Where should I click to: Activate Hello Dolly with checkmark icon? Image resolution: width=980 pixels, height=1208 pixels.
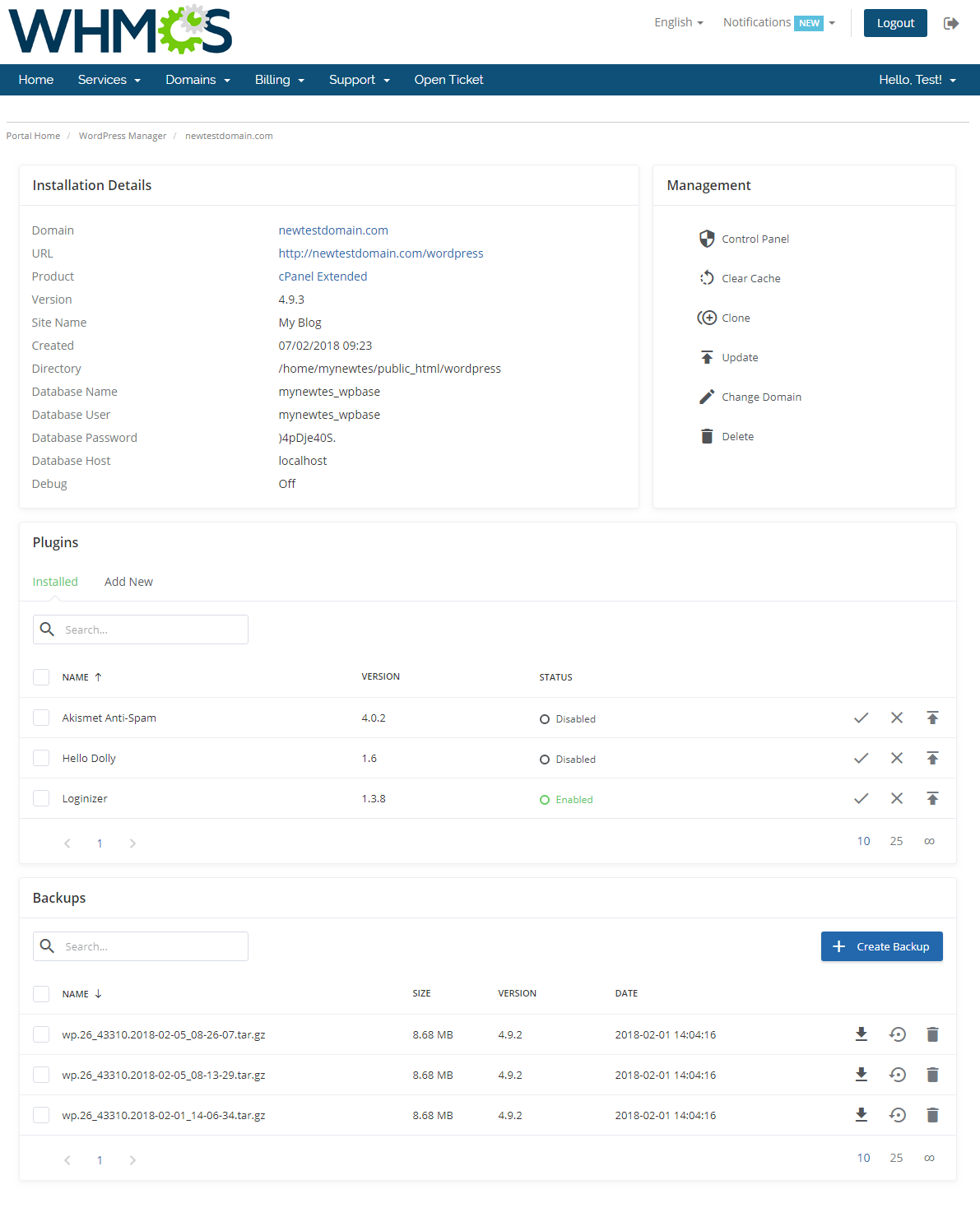[x=861, y=758]
